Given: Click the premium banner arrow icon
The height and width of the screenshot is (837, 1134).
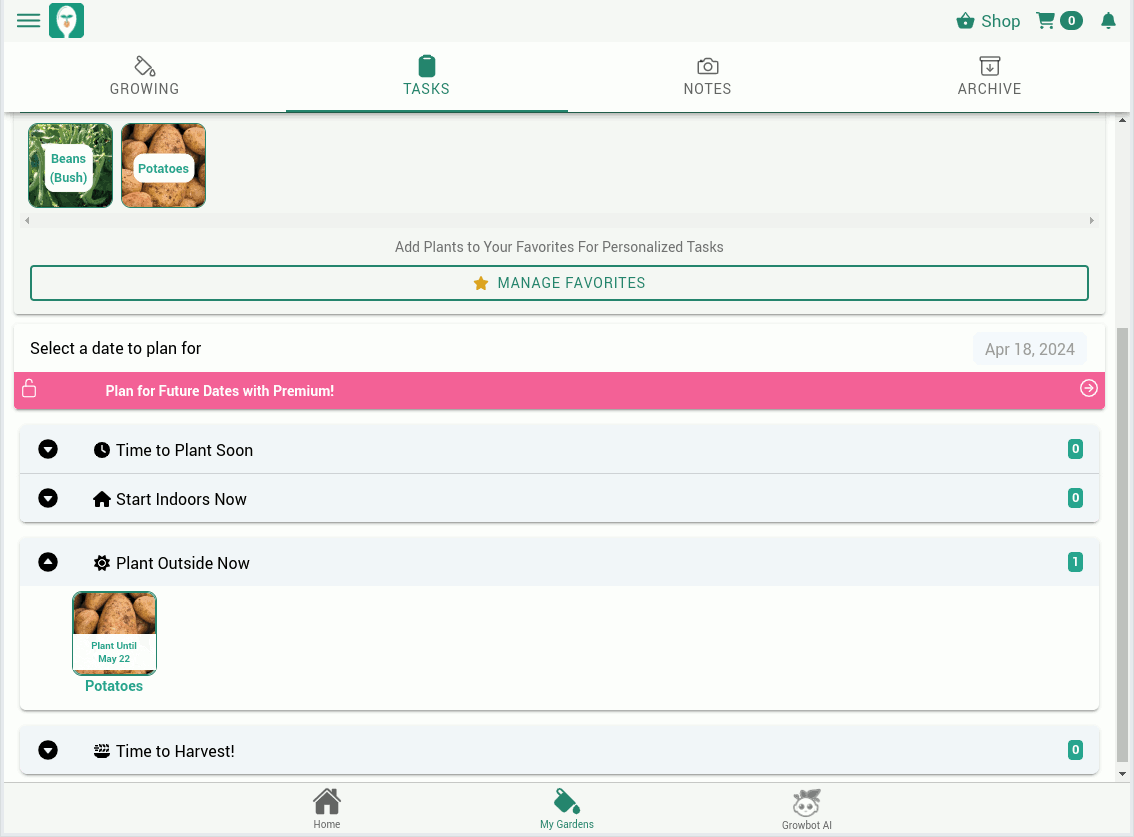Looking at the screenshot, I should [x=1089, y=389].
